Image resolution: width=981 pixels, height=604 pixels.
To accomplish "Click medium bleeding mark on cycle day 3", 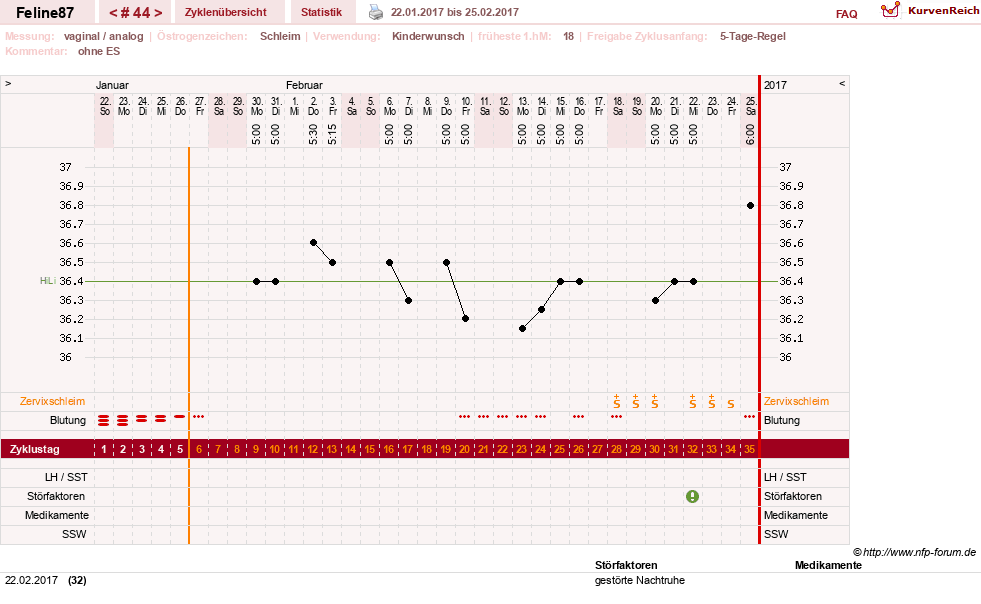I will (x=141, y=418).
